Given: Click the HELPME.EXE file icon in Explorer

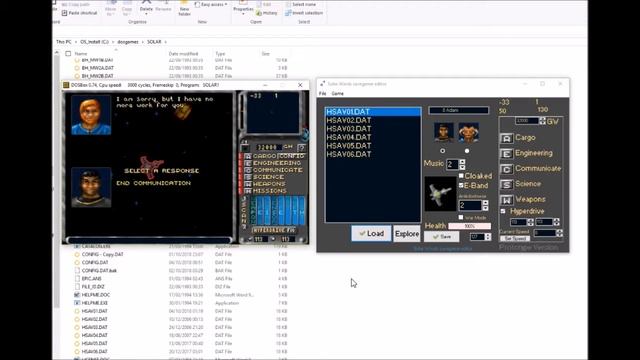Looking at the screenshot, I should pos(77,303).
